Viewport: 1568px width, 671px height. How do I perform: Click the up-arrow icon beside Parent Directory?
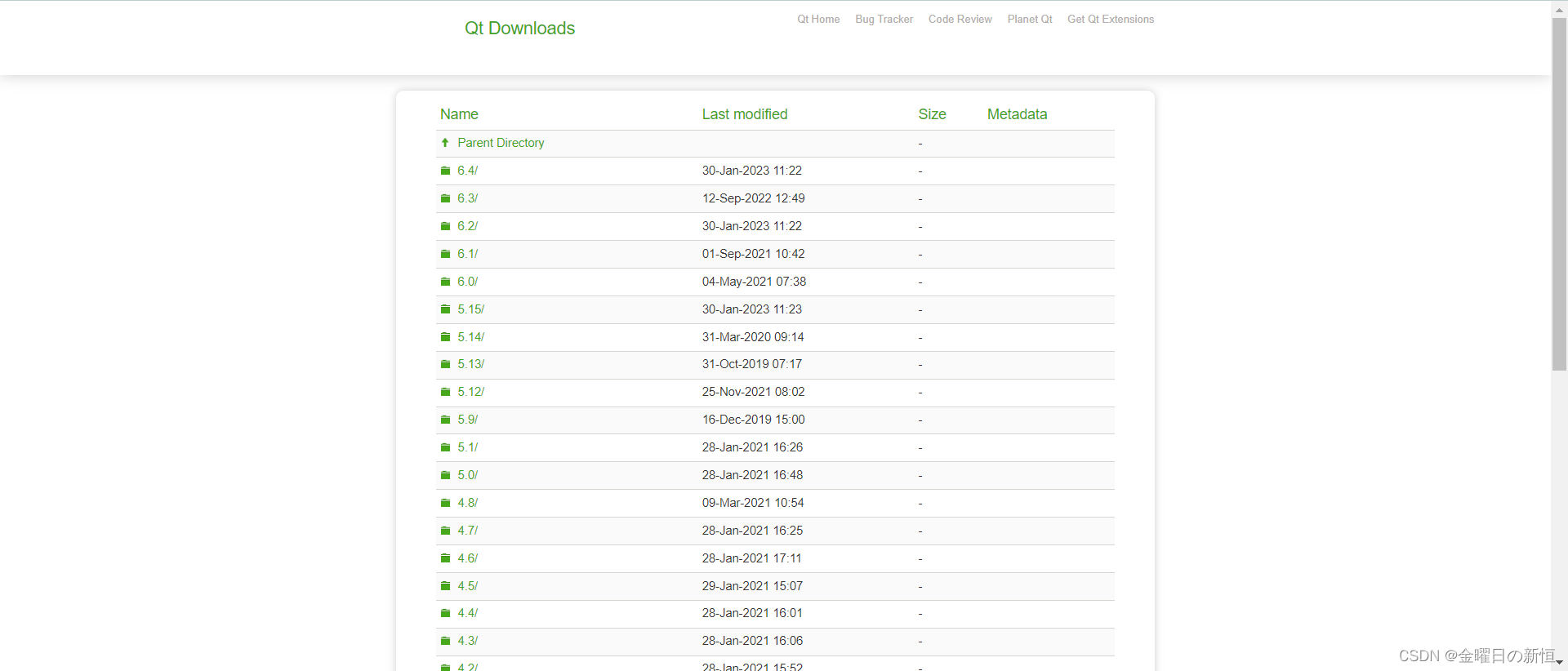445,143
